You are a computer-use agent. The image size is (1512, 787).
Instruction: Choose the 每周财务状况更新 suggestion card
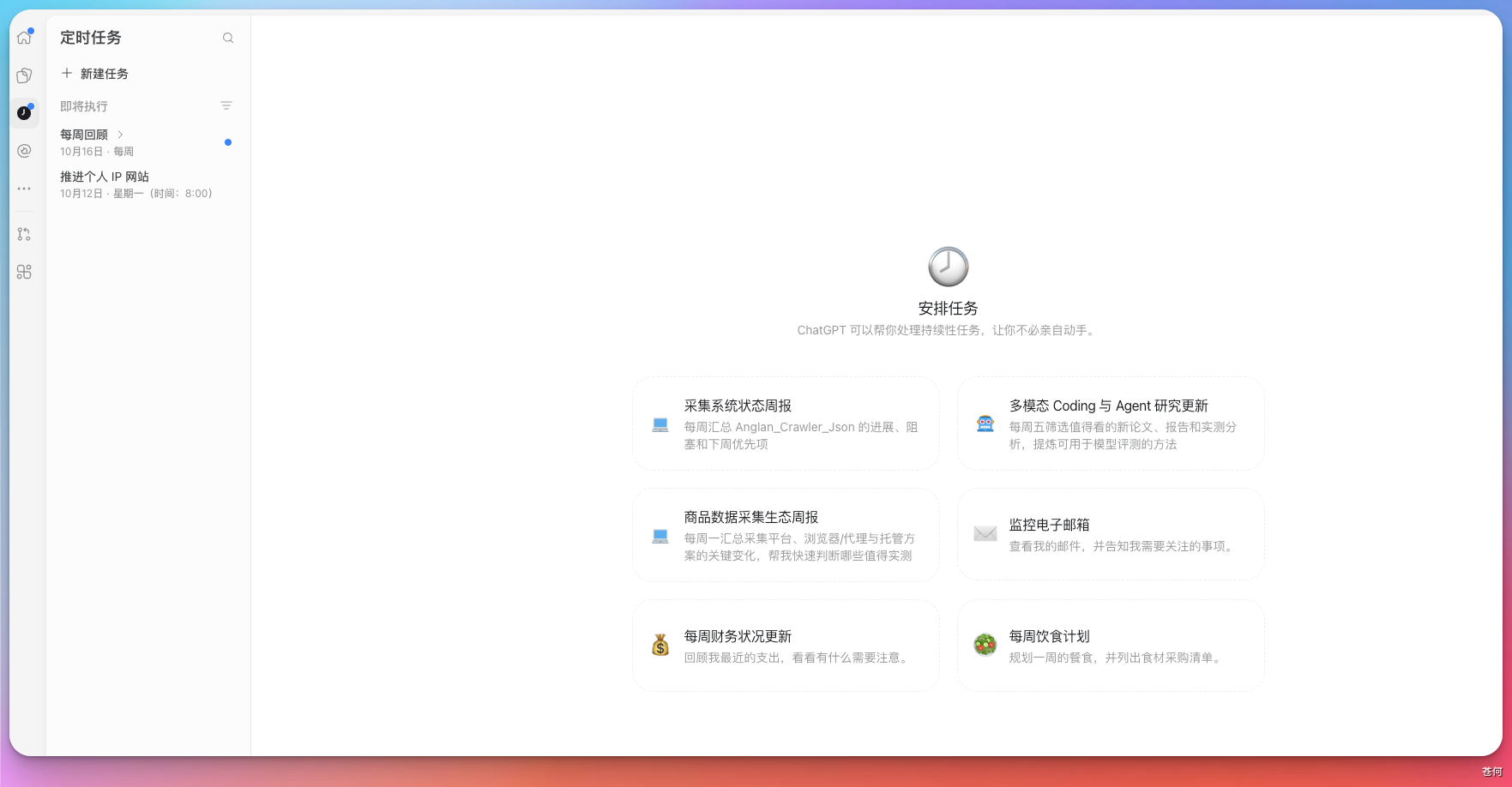[x=786, y=646]
